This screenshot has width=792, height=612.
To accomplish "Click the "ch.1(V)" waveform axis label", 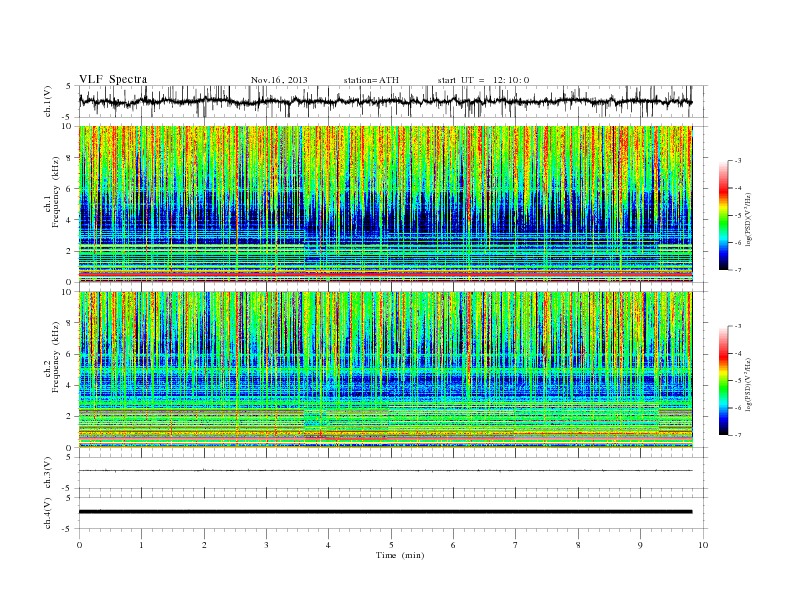I will [x=48, y=101].
